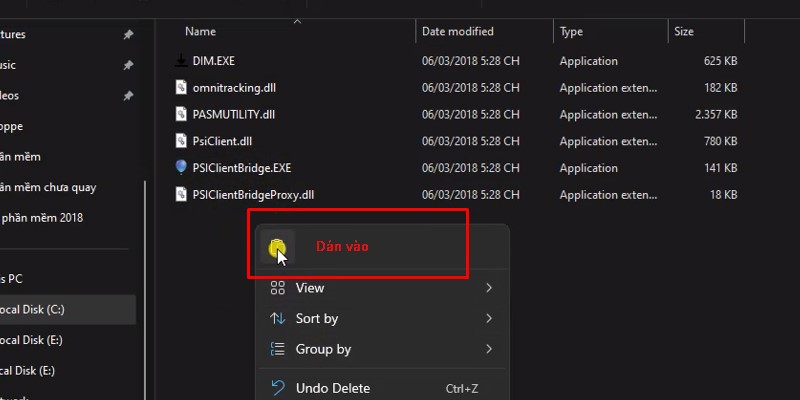Select the DIM.EXE file icon

tap(180, 62)
